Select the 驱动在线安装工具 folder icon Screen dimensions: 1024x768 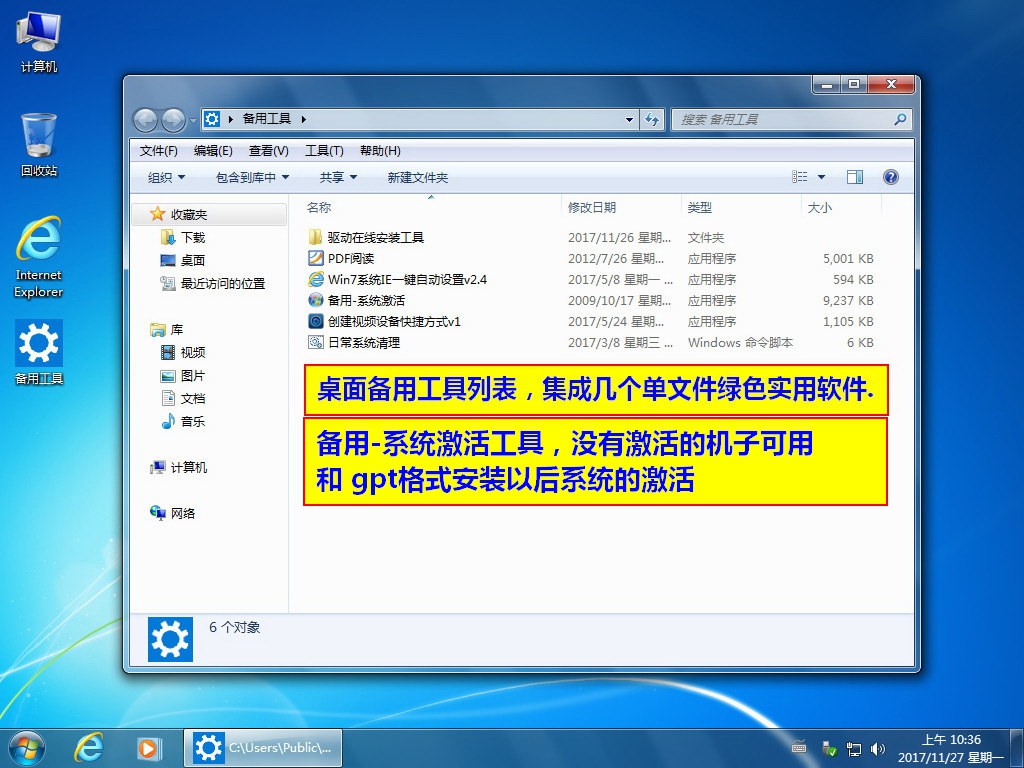(x=315, y=237)
